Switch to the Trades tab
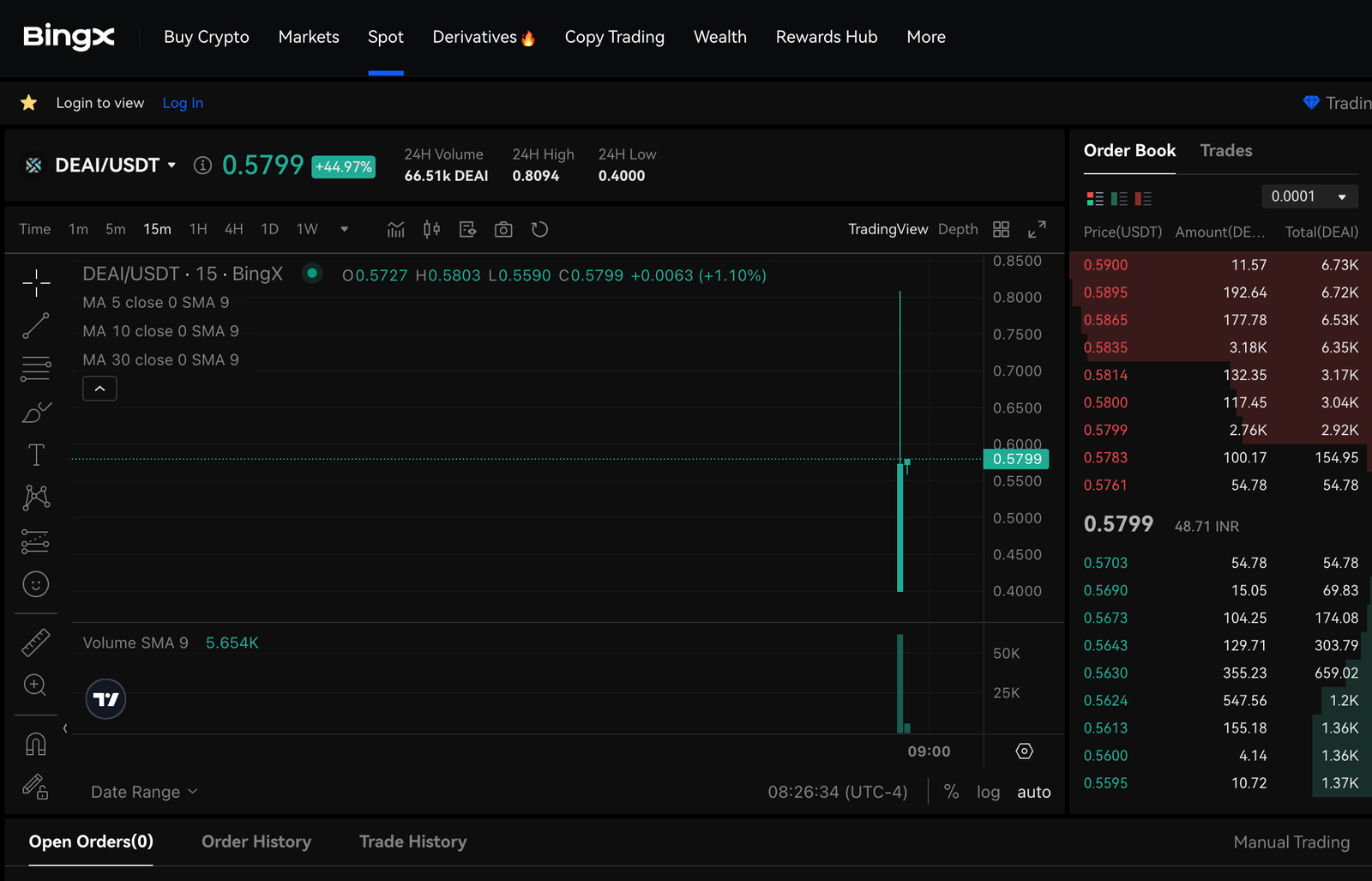Screen dimensions: 1372x881 tap(1225, 151)
